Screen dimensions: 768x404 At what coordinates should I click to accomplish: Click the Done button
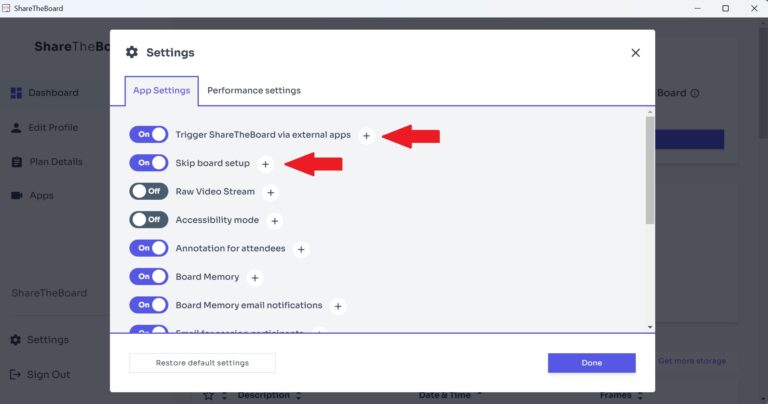(592, 363)
